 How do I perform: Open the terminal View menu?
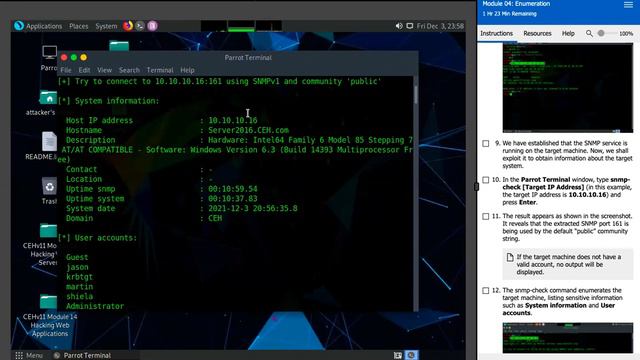[x=104, y=70]
